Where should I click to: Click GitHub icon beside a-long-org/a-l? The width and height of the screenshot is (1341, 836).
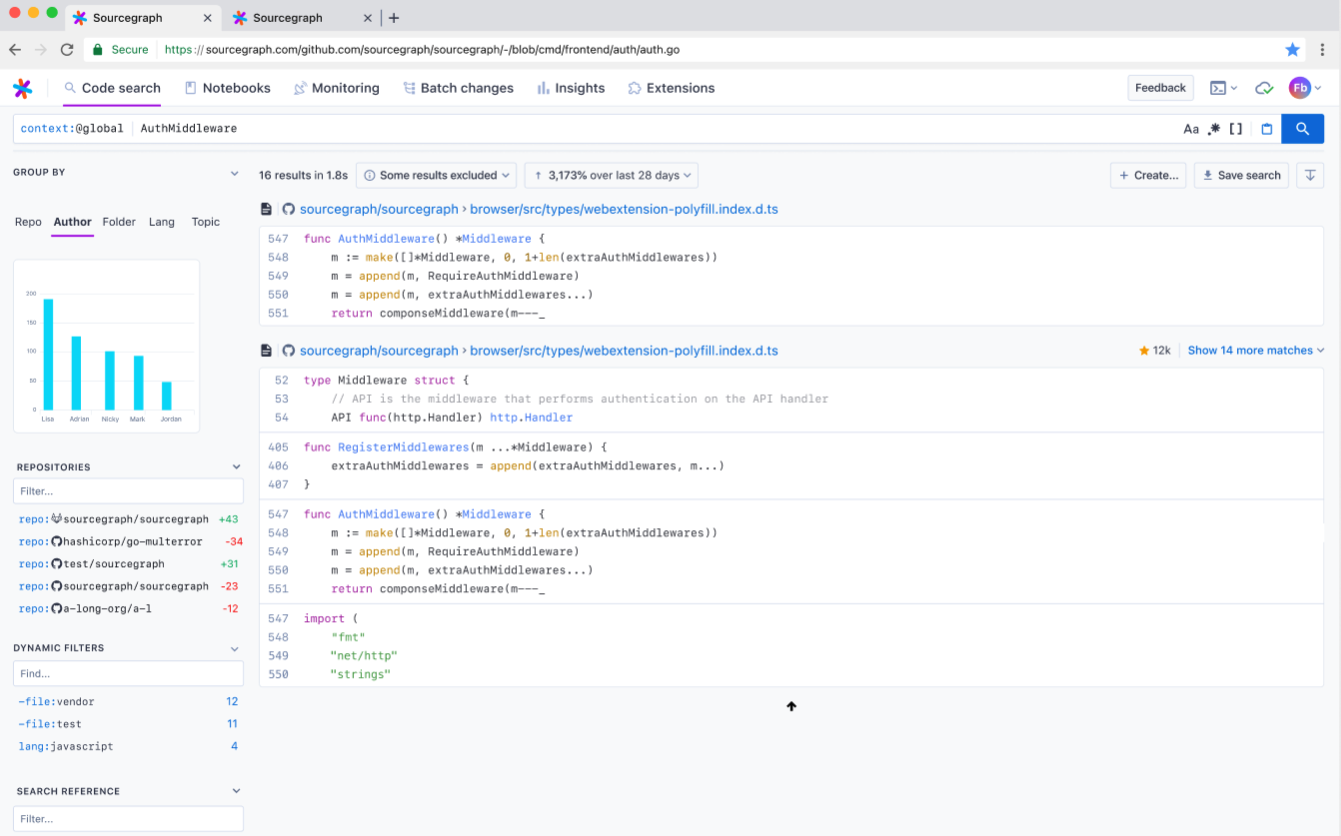pyautogui.click(x=56, y=609)
